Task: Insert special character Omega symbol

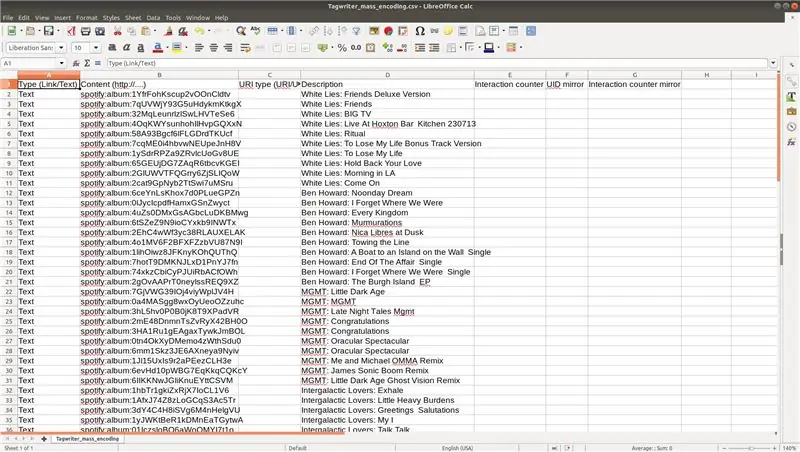Action: click(419, 31)
